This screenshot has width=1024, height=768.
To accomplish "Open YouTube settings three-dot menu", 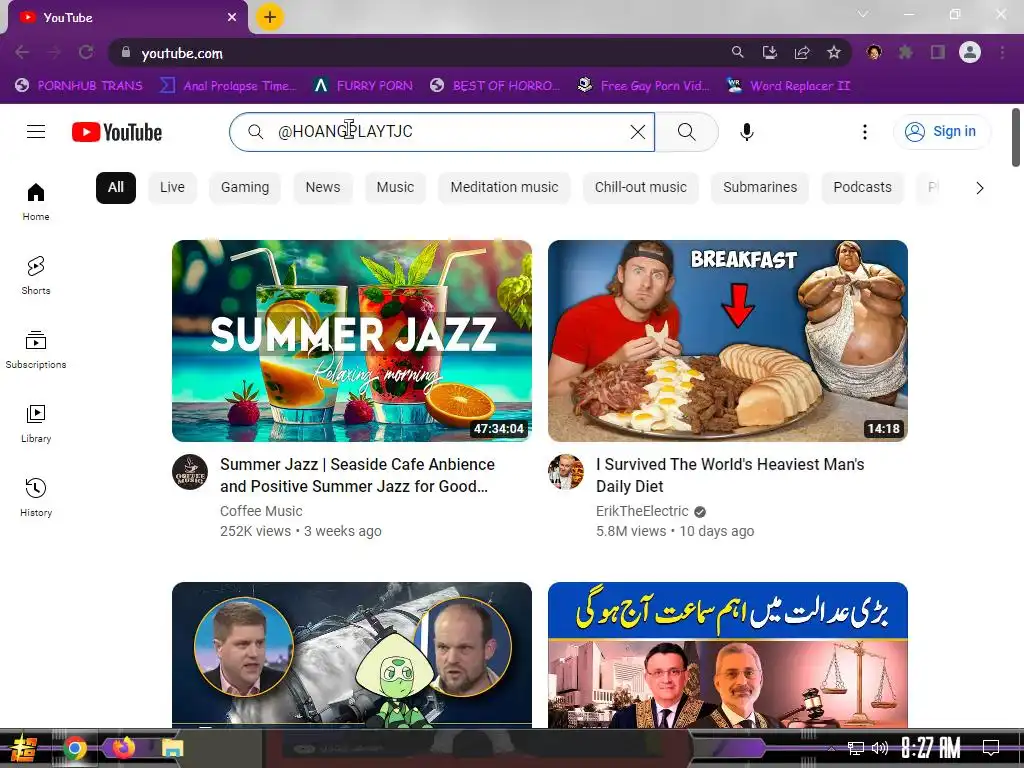I will point(865,132).
